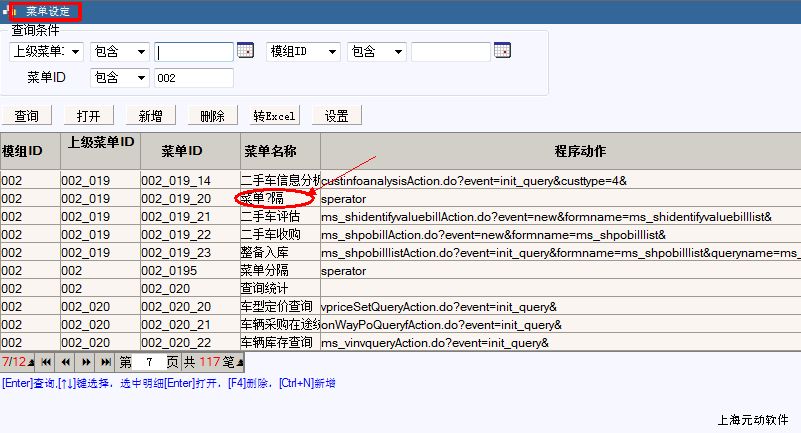The height and width of the screenshot is (433, 801).
Task: Export with the 转Excel button
Action: point(274,116)
